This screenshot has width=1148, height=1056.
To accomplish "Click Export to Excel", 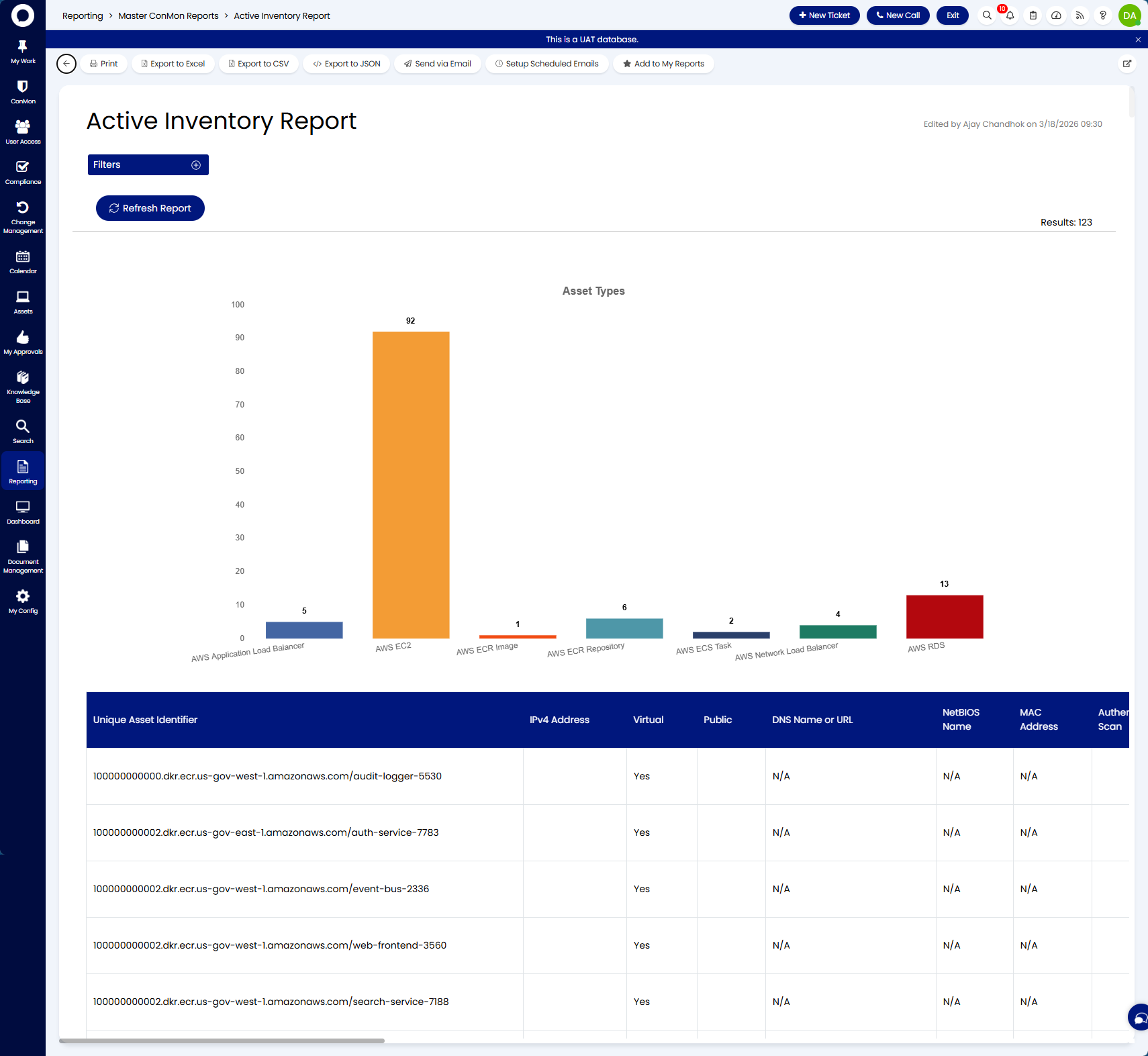I will click(x=173, y=64).
